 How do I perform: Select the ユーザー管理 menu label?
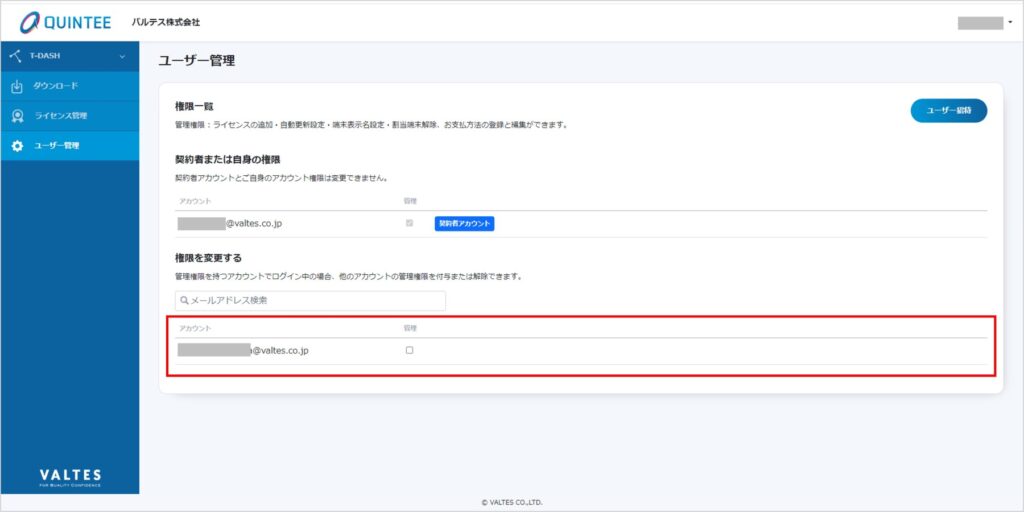click(57, 146)
